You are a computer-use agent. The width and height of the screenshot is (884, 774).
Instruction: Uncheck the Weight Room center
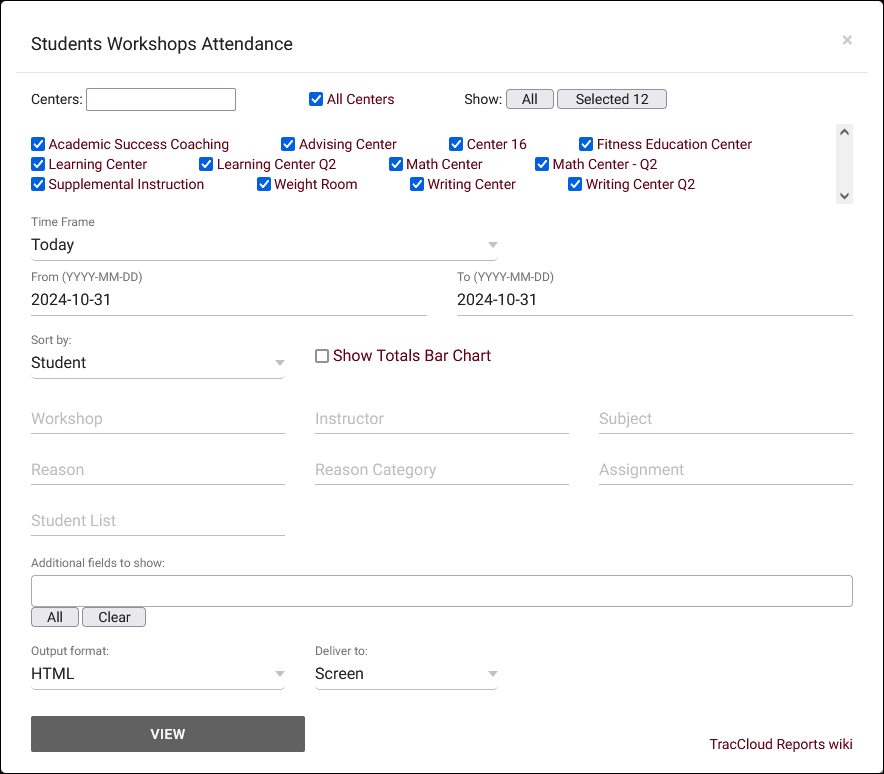coord(264,184)
